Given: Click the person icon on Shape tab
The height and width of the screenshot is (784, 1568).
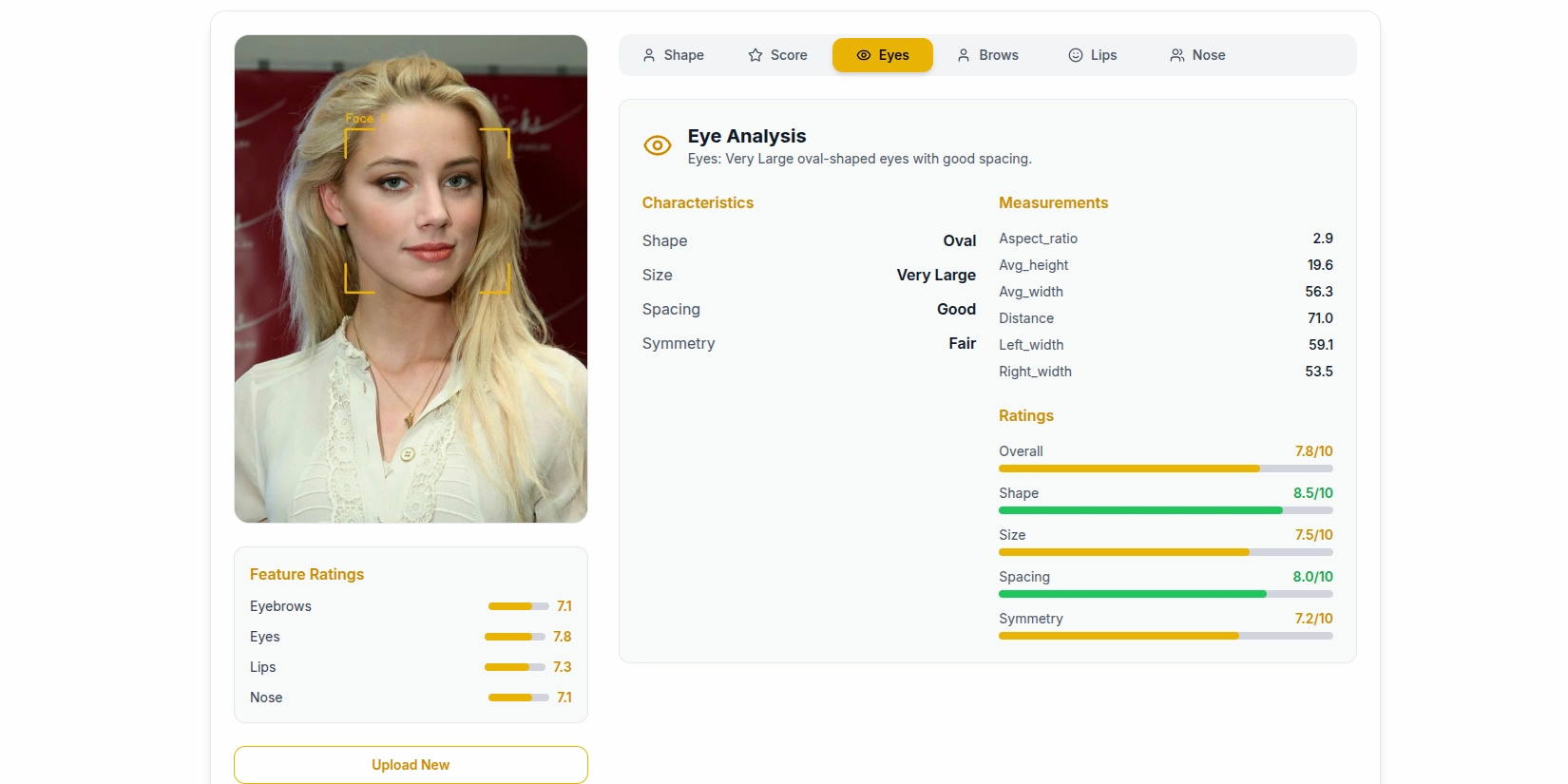Looking at the screenshot, I should tap(649, 55).
